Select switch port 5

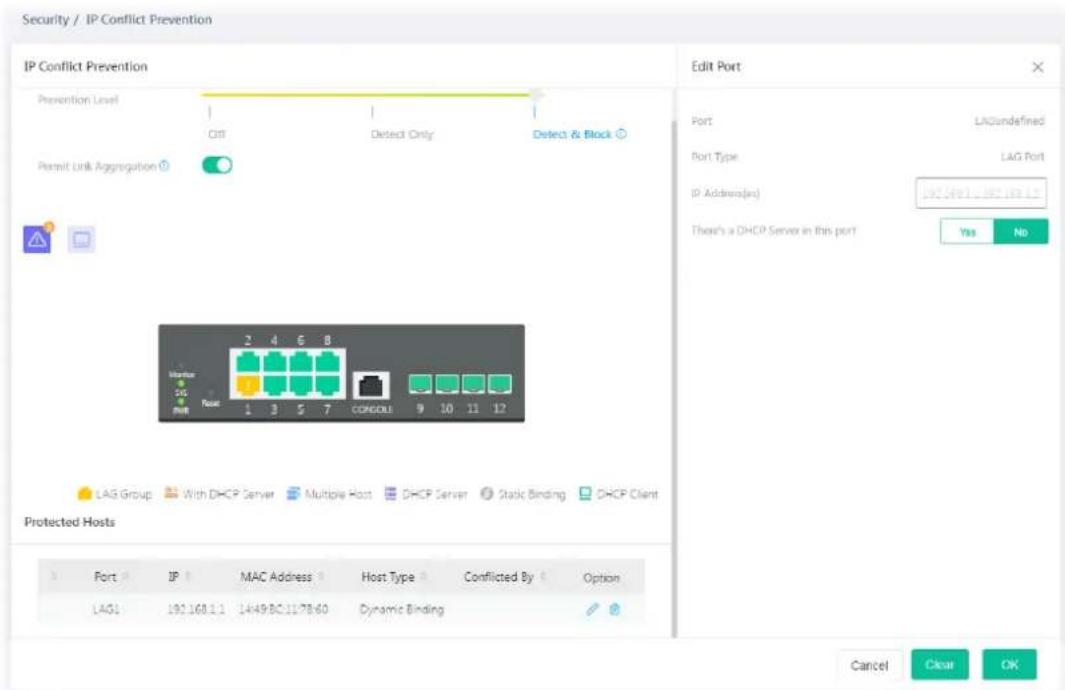(x=301, y=385)
